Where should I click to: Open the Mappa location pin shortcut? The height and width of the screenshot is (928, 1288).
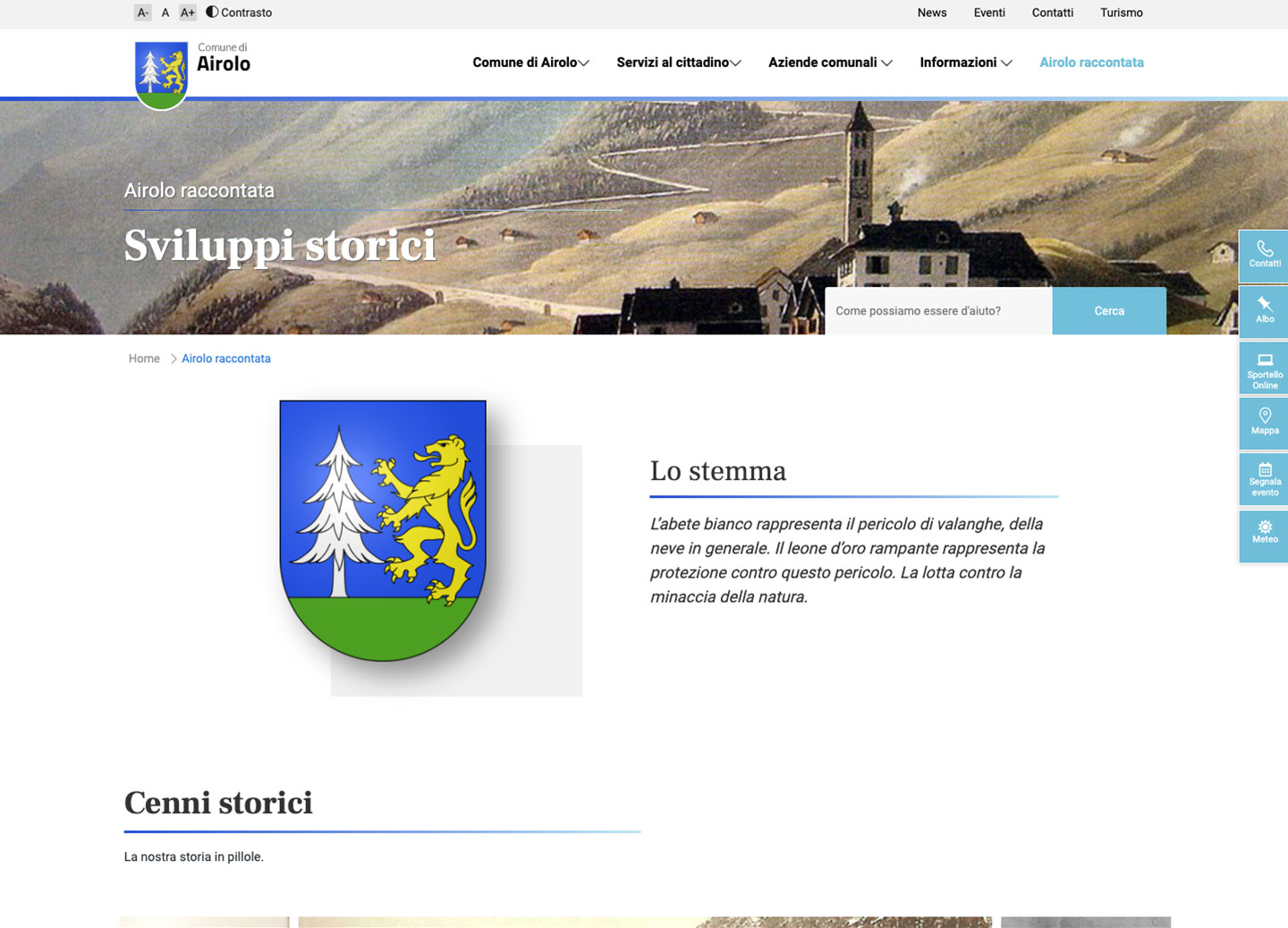pyautogui.click(x=1264, y=423)
